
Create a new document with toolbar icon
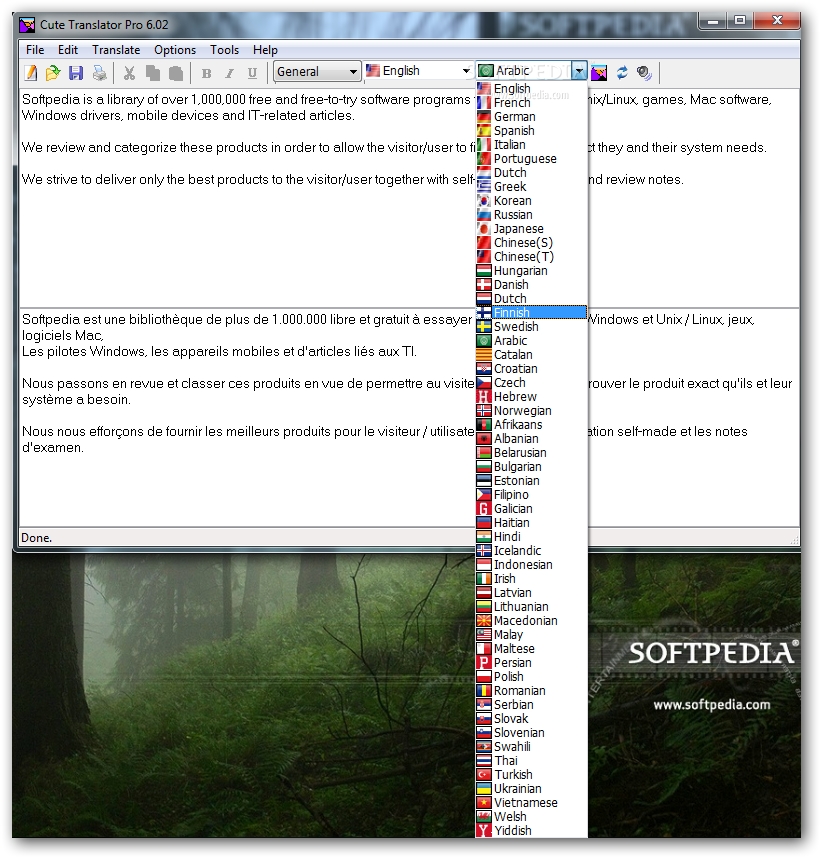[31, 72]
